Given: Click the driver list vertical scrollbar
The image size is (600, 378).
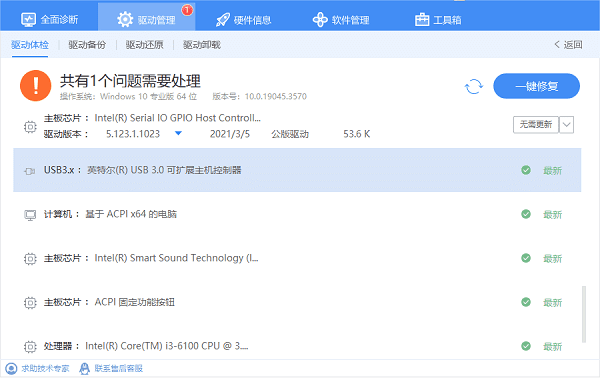Looking at the screenshot, I should pos(584,314).
